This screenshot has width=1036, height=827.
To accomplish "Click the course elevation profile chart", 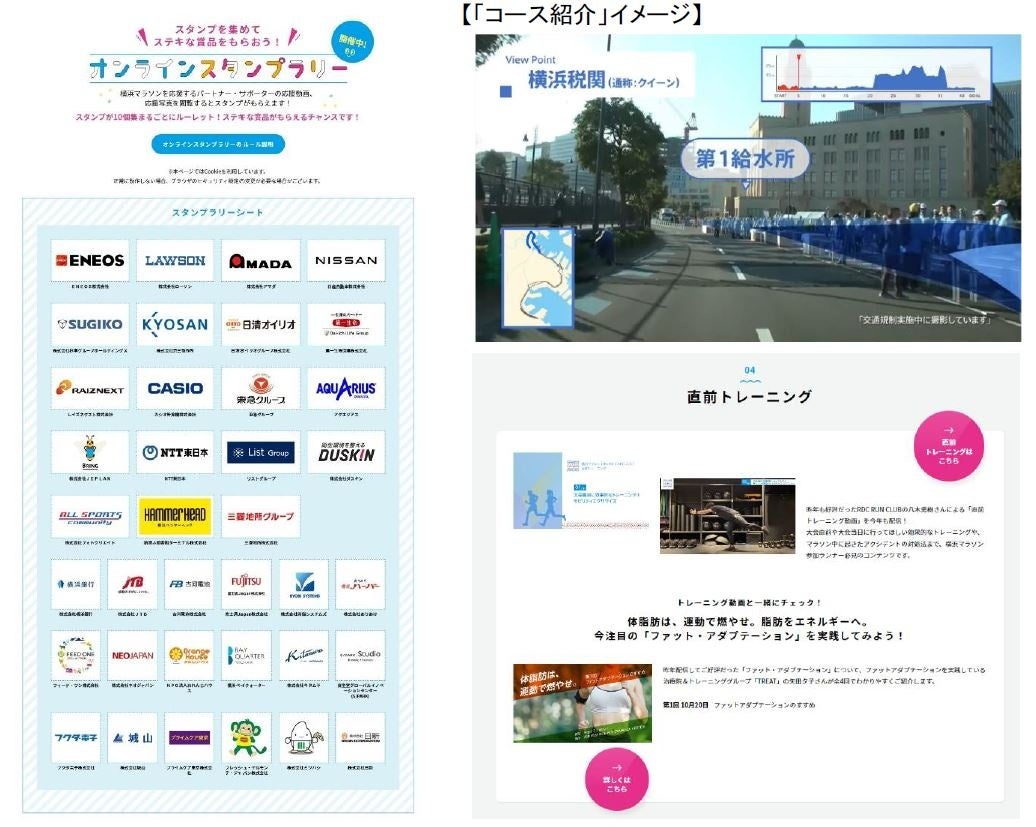I will pos(876,73).
